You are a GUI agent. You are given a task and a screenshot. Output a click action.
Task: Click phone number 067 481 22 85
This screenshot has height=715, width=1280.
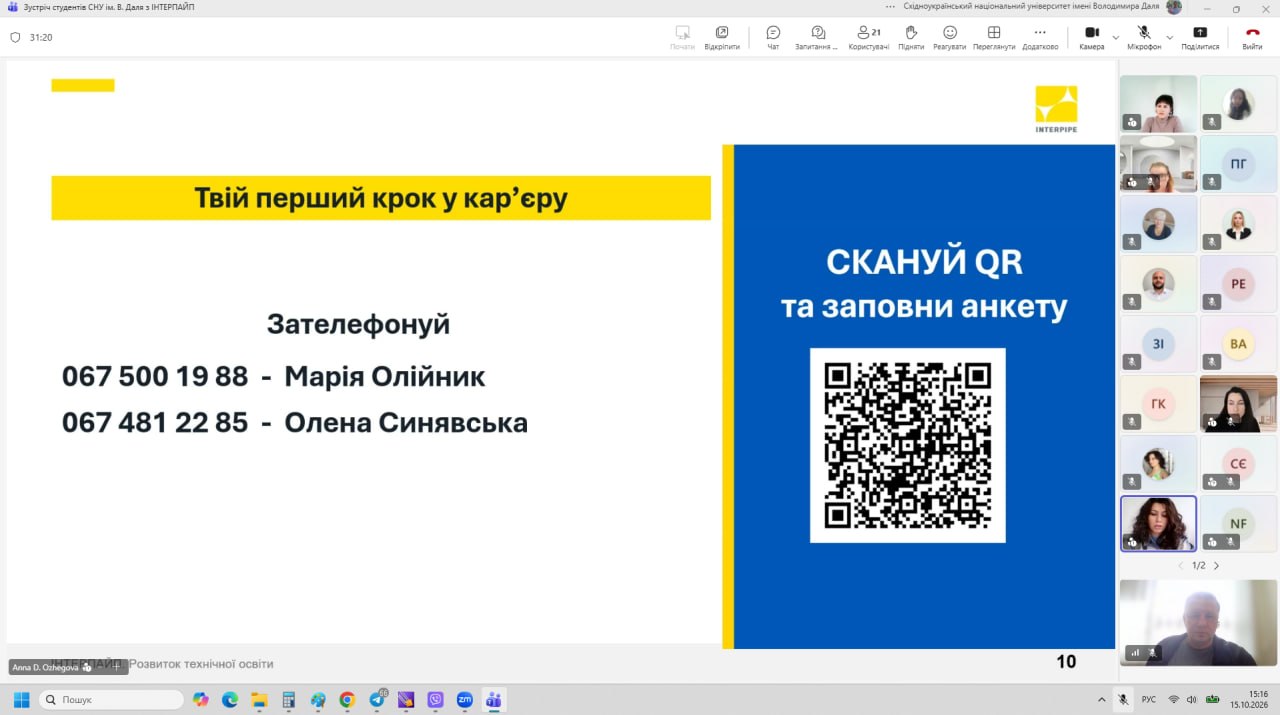pyautogui.click(x=155, y=423)
